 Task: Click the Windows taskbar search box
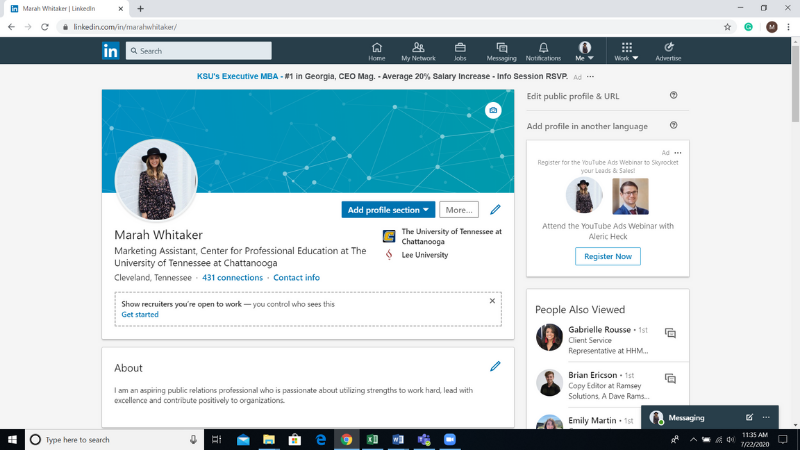pyautogui.click(x=114, y=439)
